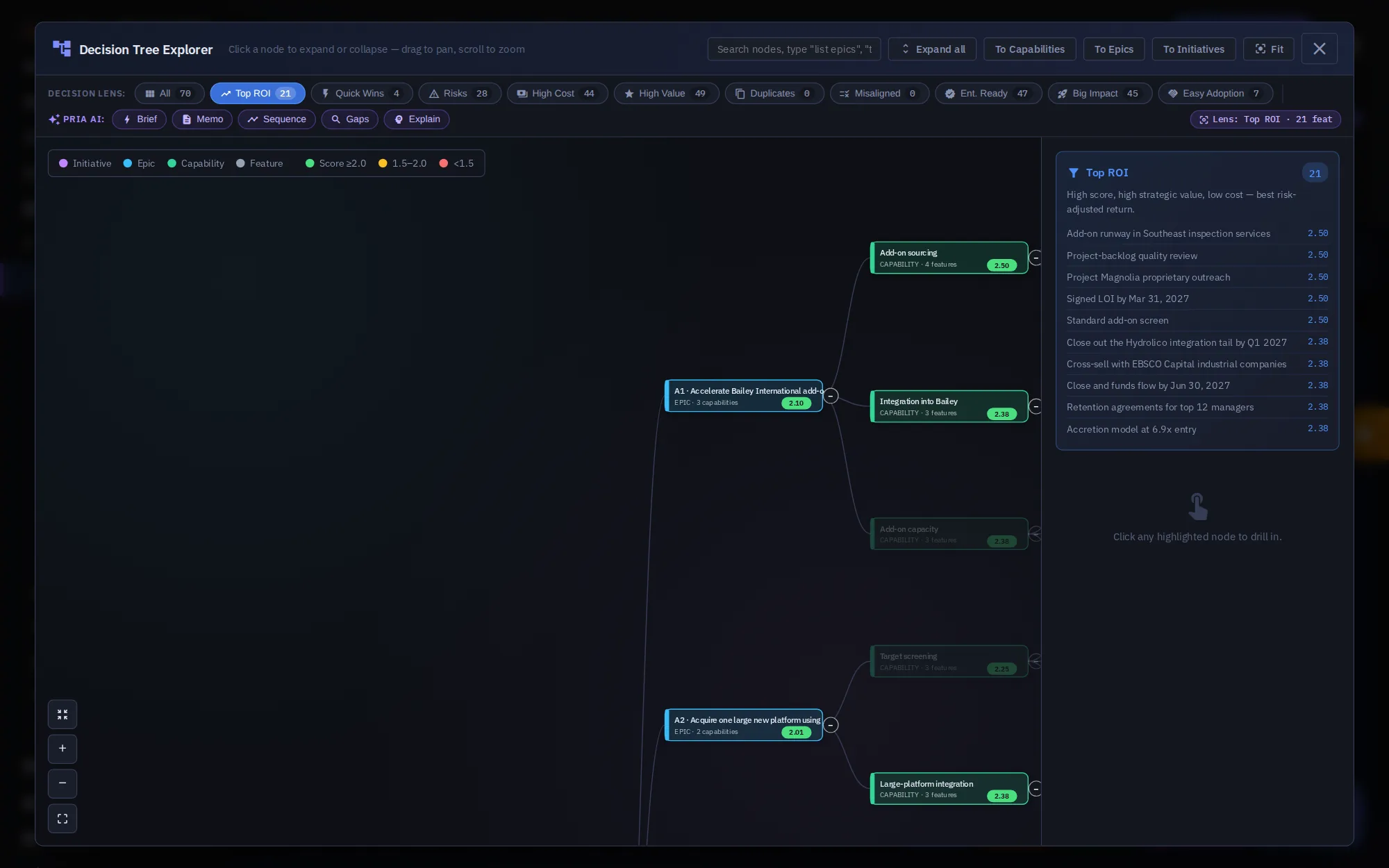
Task: Enable the Risks lens filter
Action: click(459, 94)
